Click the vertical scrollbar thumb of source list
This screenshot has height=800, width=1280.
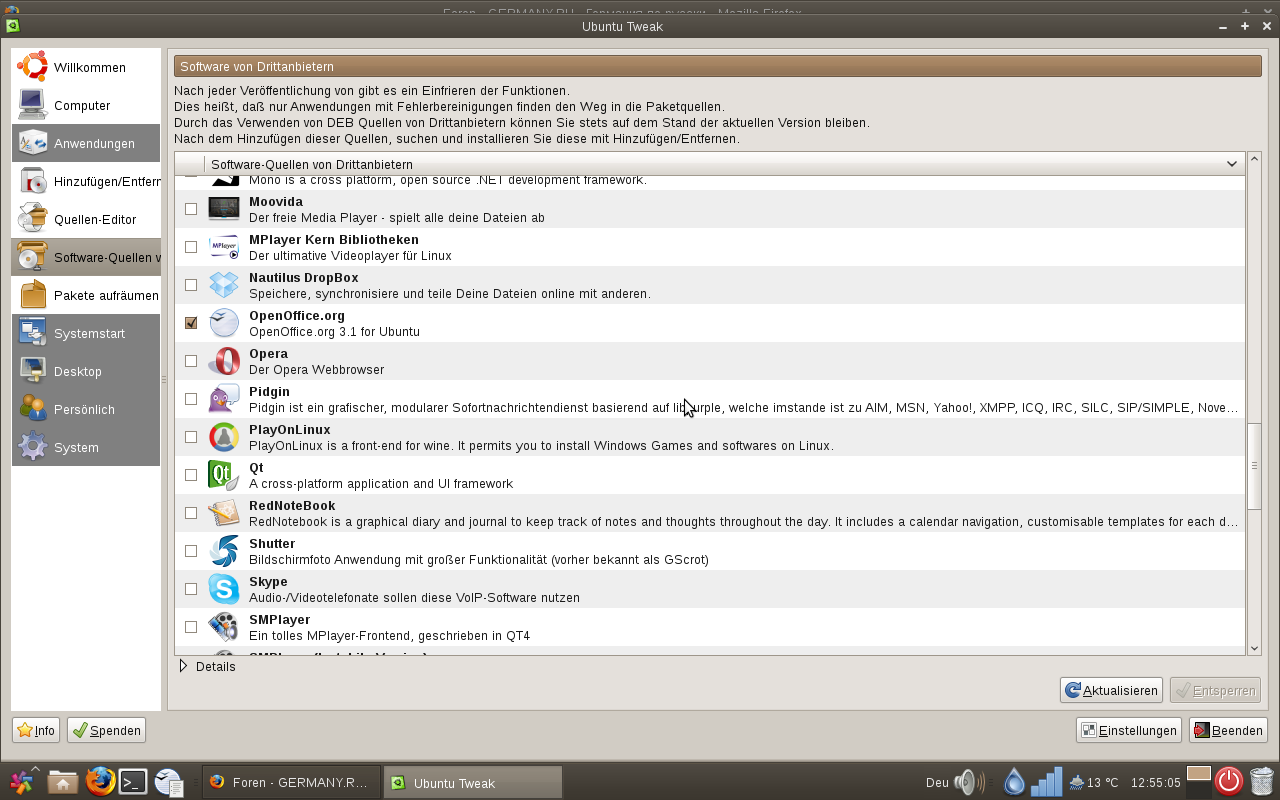(1254, 465)
